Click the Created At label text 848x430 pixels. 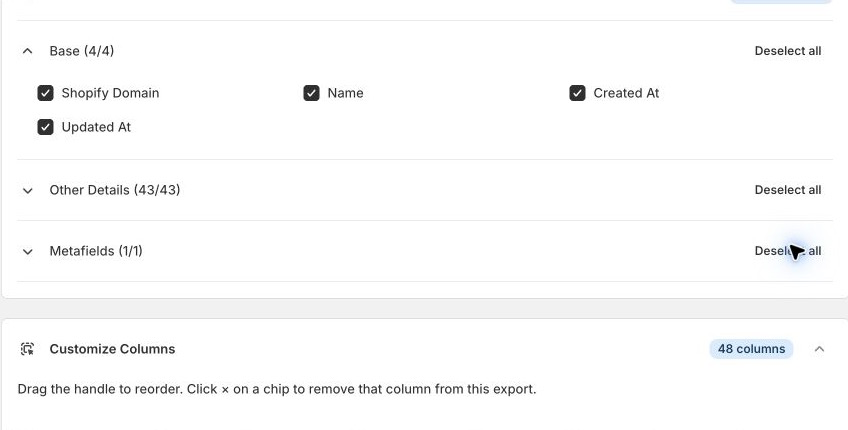tap(626, 93)
